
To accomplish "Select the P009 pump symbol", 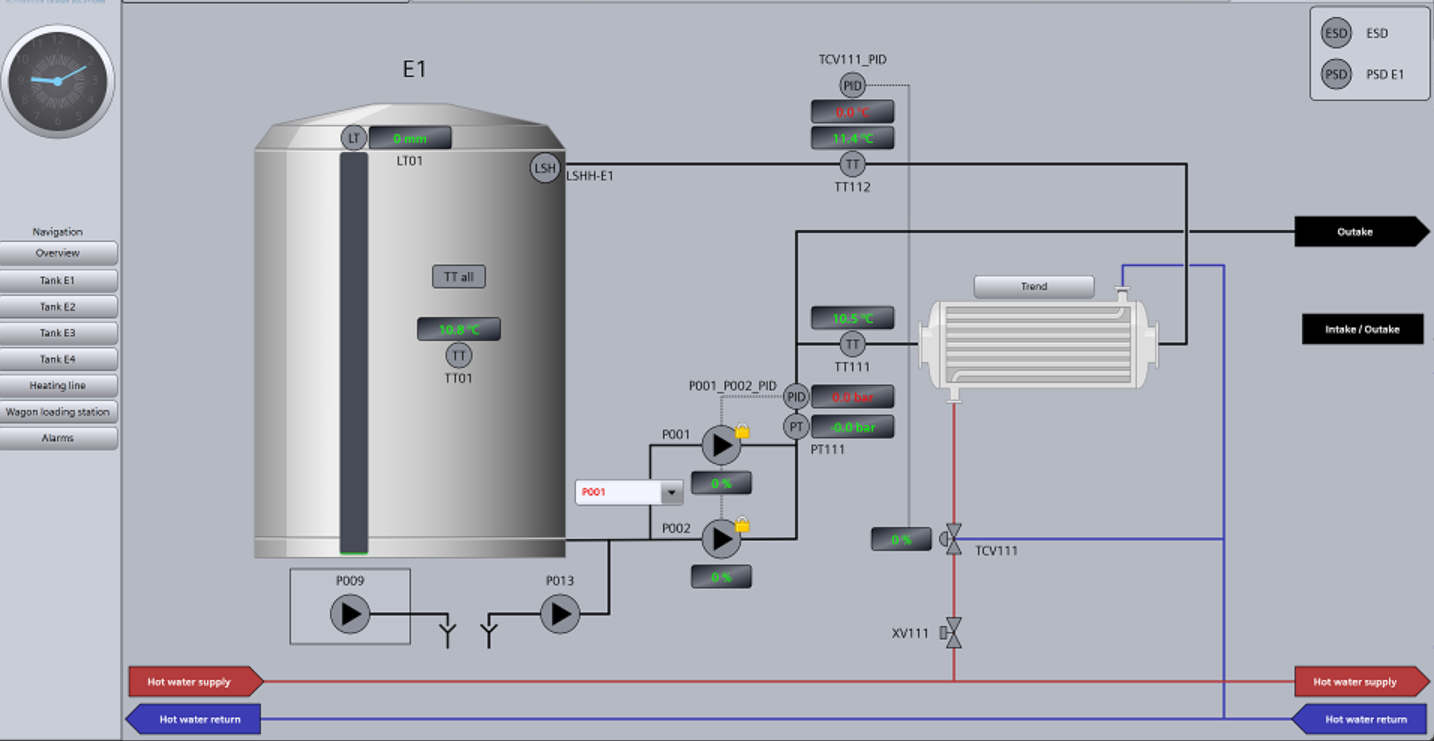I will [x=350, y=614].
